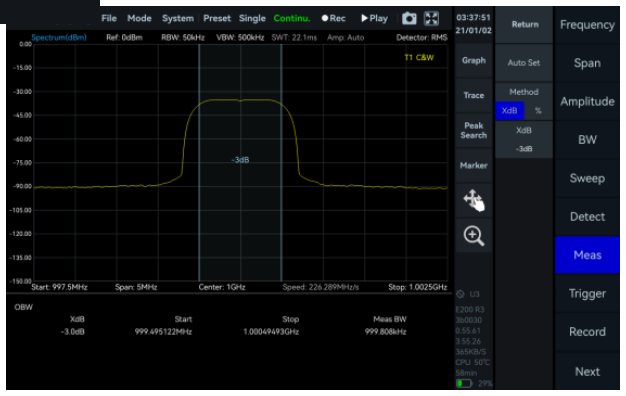
Task: Click the OBW heading
Action: point(24,307)
